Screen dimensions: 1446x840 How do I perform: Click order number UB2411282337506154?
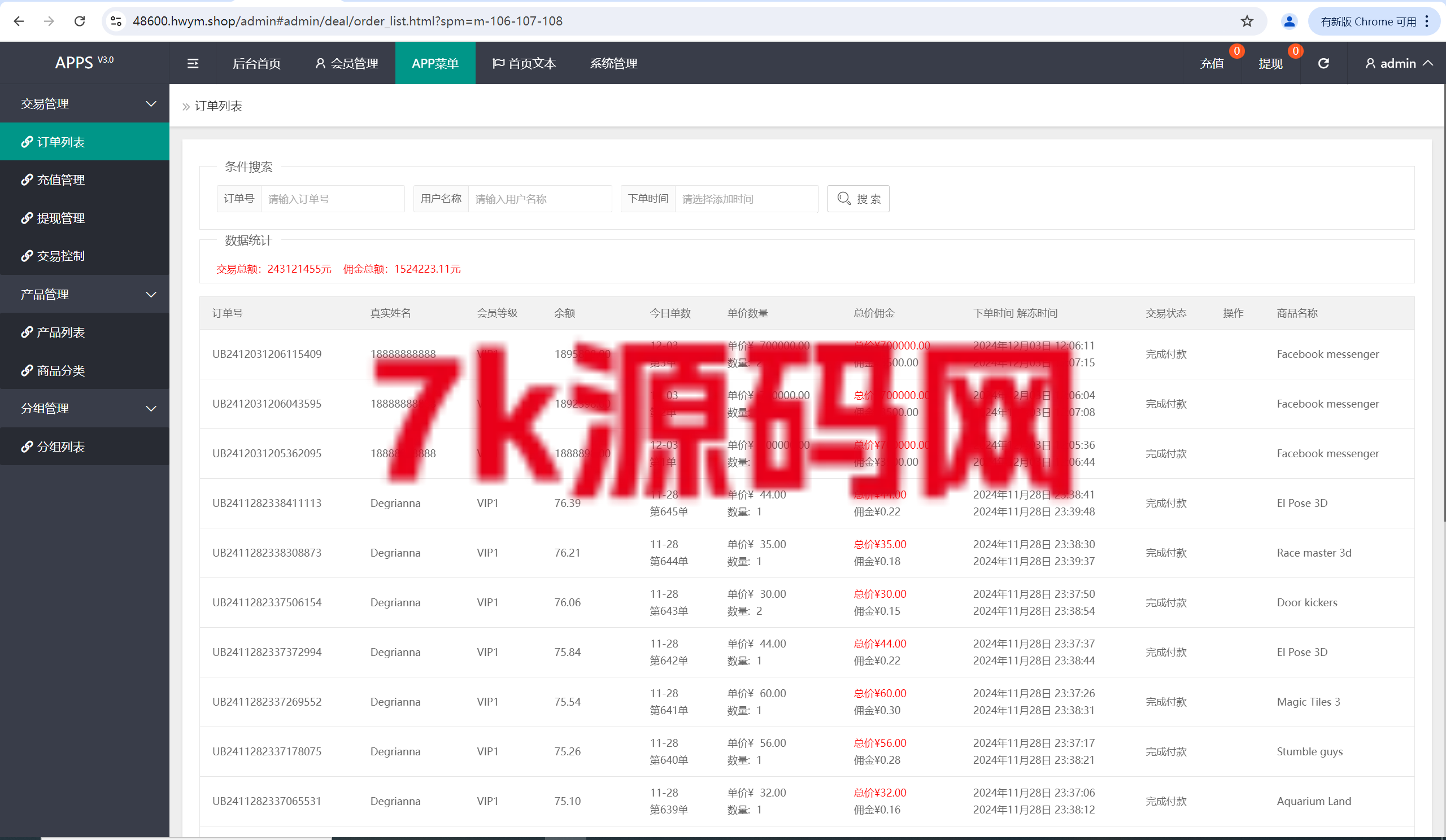click(267, 602)
